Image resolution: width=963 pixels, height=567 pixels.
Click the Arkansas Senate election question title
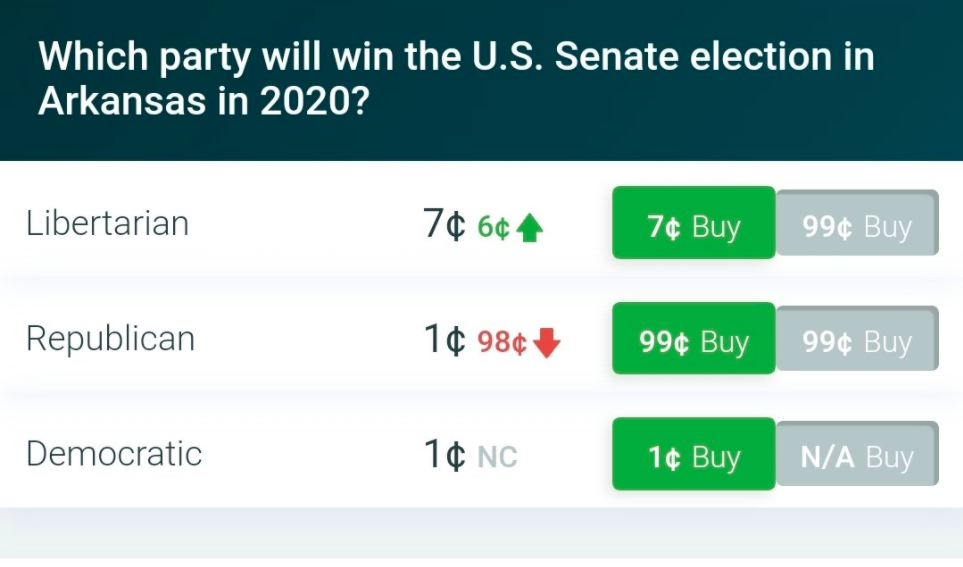pos(455,79)
